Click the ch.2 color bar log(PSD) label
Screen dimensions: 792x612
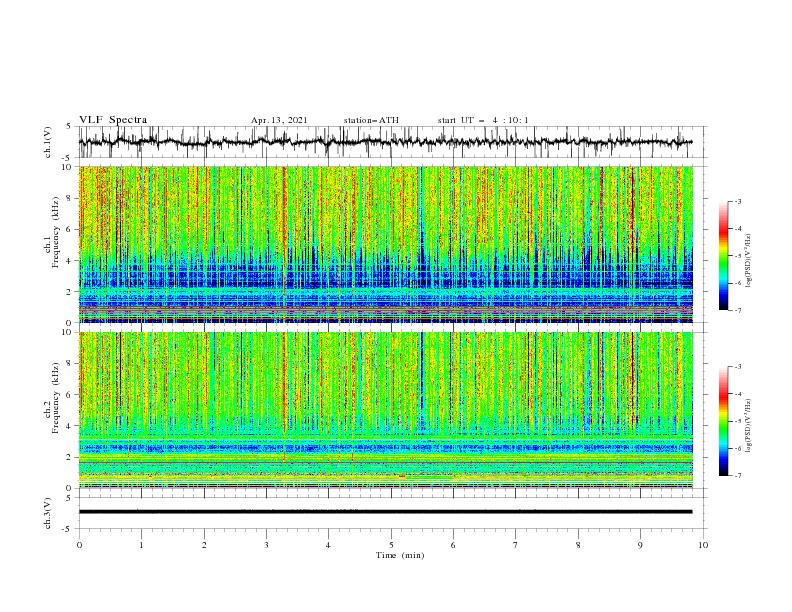pyautogui.click(x=748, y=426)
